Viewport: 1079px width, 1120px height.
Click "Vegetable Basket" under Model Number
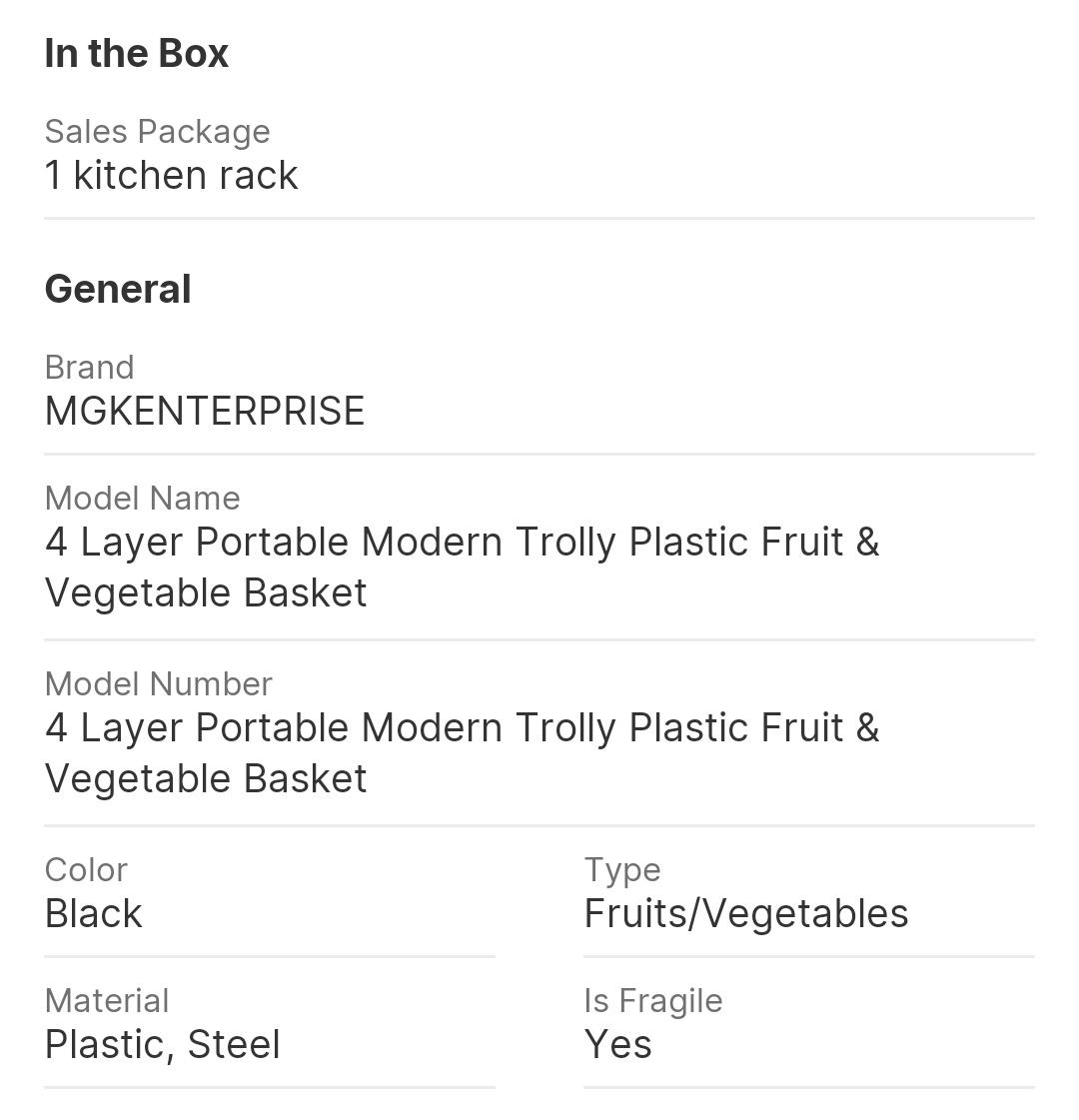(206, 778)
